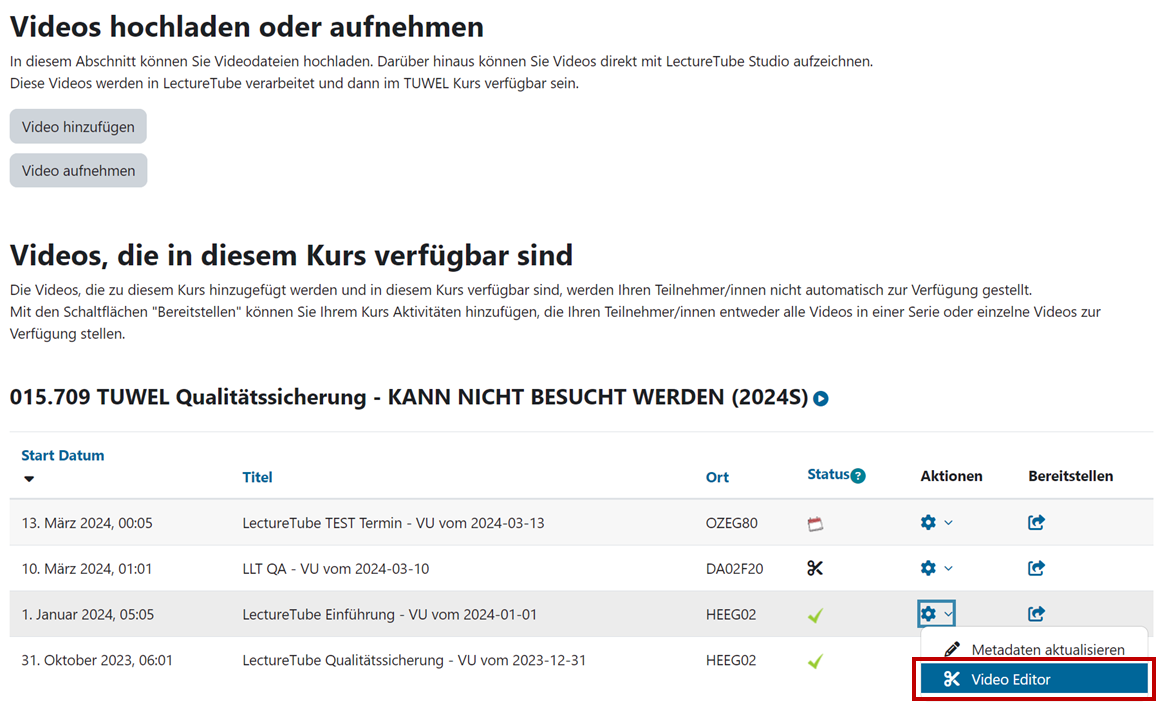The image size is (1158, 720).
Task: Collapse actions gear menu for LectureTube Einführung
Action: point(936,614)
